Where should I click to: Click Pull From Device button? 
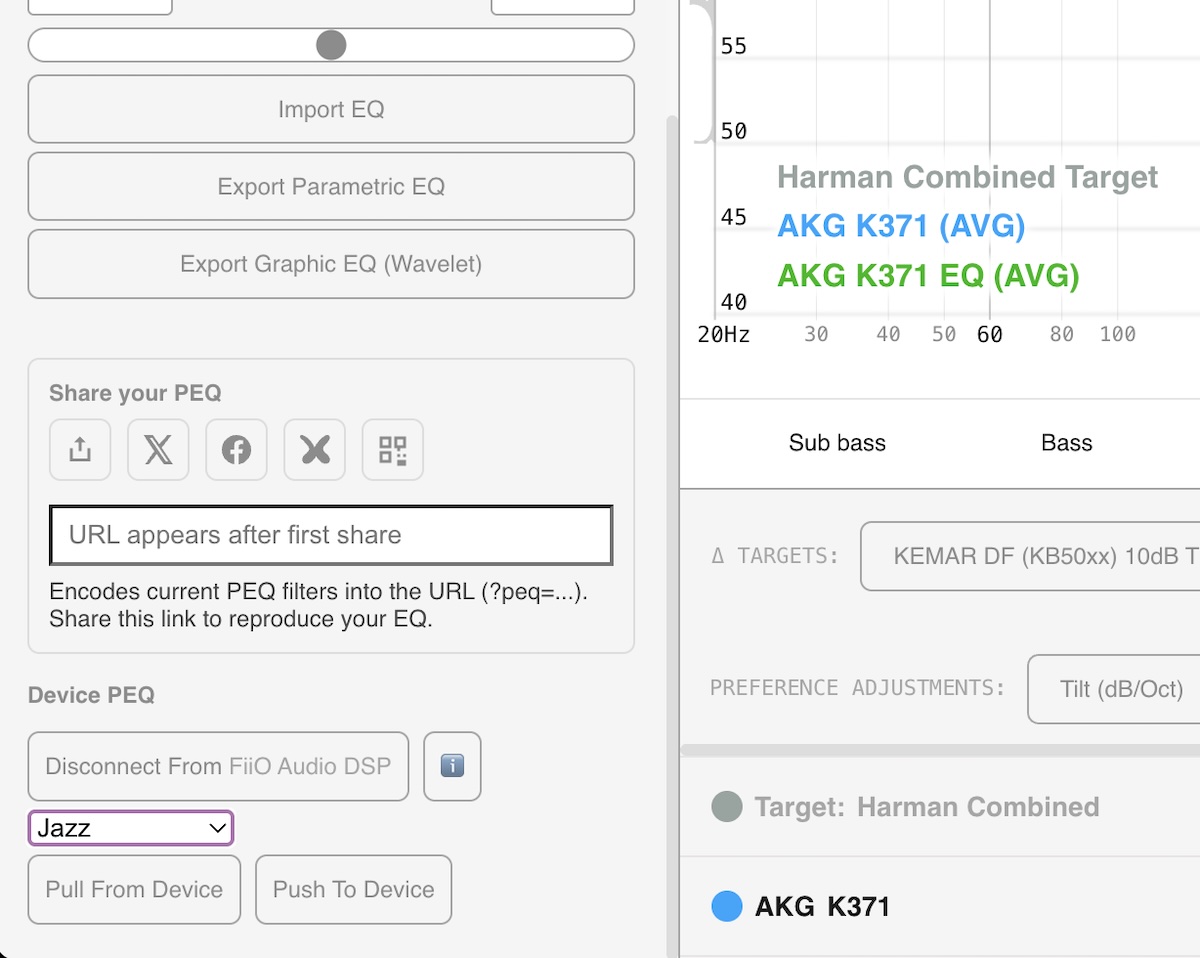(134, 890)
